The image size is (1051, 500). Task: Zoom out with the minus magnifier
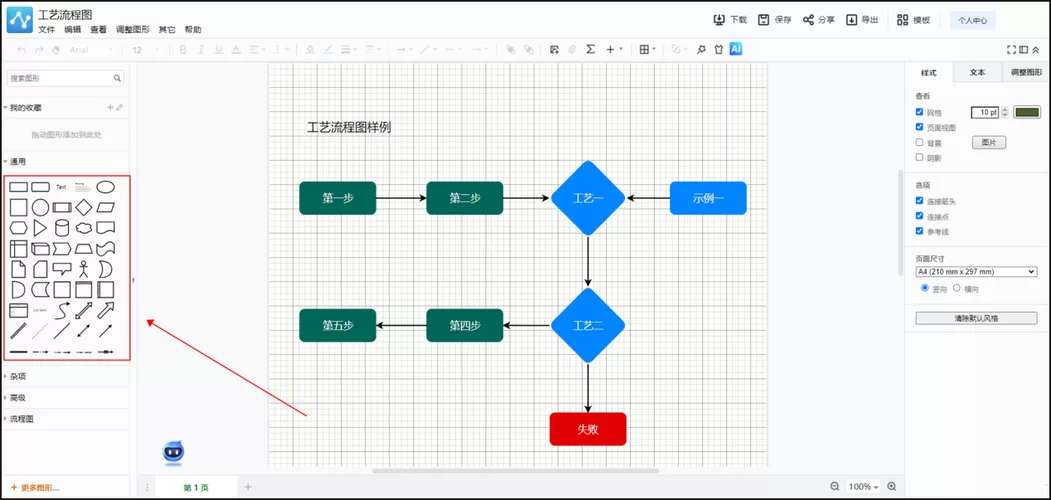(x=834, y=487)
